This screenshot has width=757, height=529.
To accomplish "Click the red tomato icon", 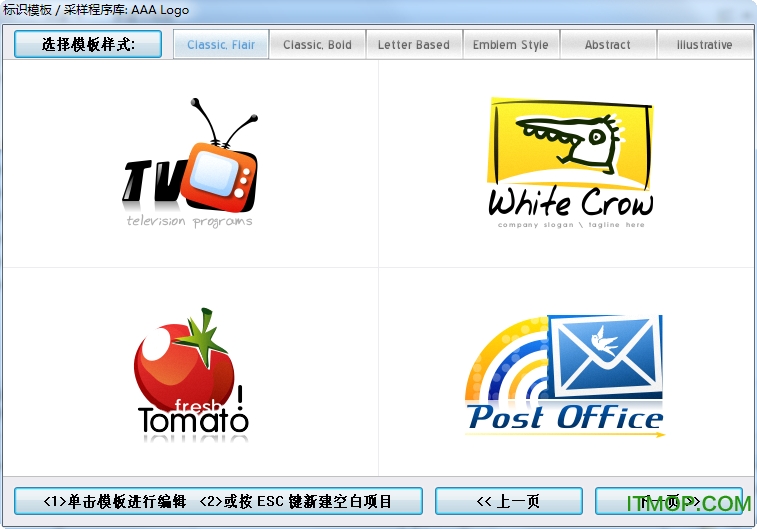I will tap(183, 360).
